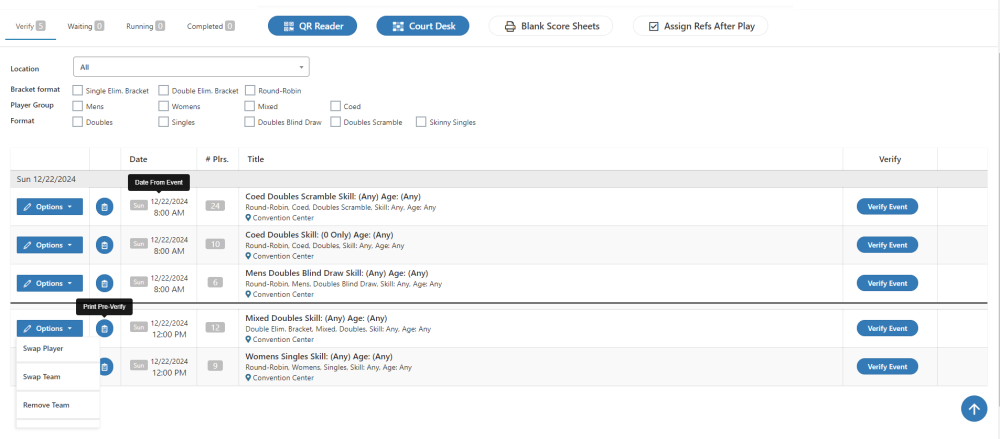Click Blank Score Sheets button
The height and width of the screenshot is (439, 1000).
click(551, 26)
